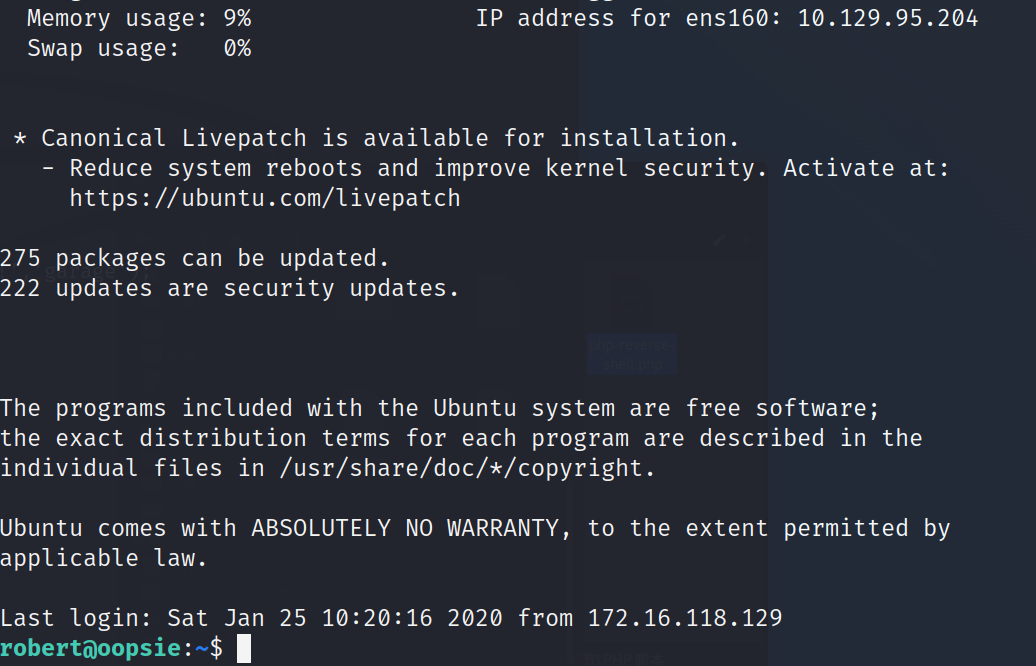Click the dollar sign of the shell prompt

point(216,648)
